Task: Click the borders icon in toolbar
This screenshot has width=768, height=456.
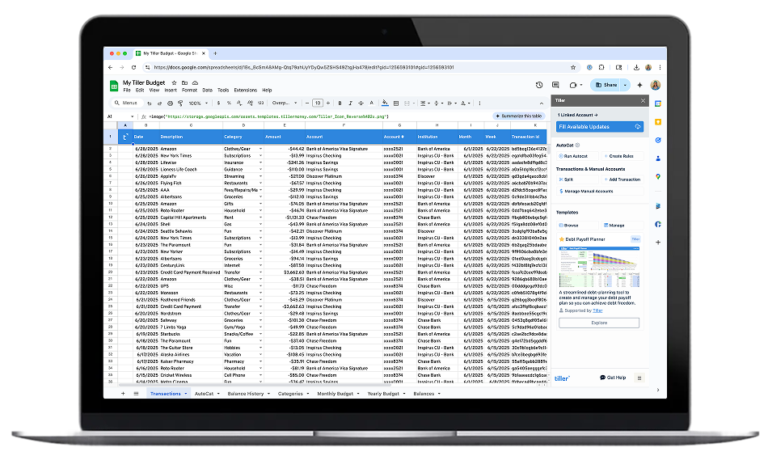Action: click(x=396, y=103)
